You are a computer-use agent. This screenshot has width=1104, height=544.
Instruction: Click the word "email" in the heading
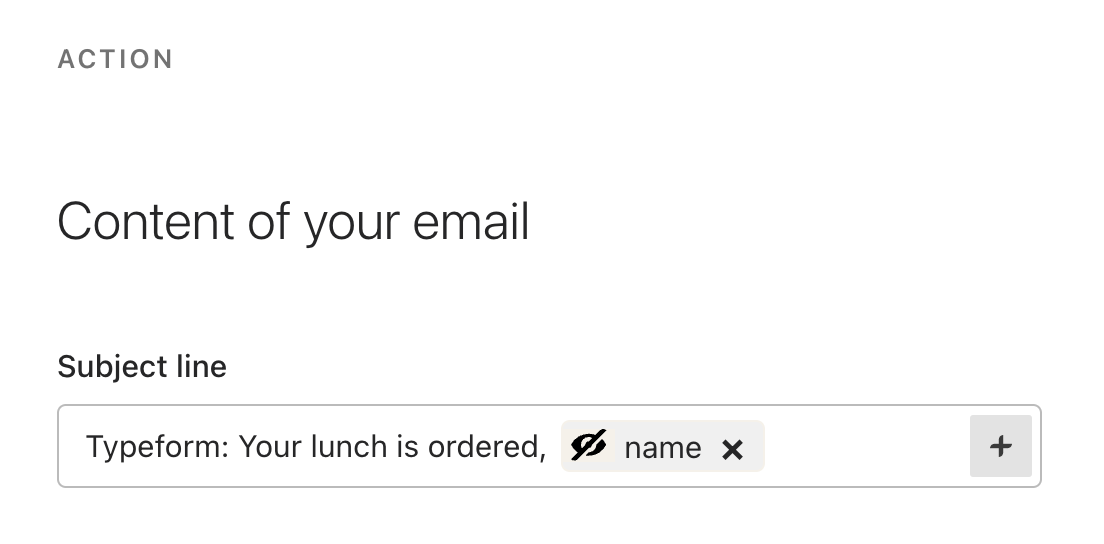[470, 221]
